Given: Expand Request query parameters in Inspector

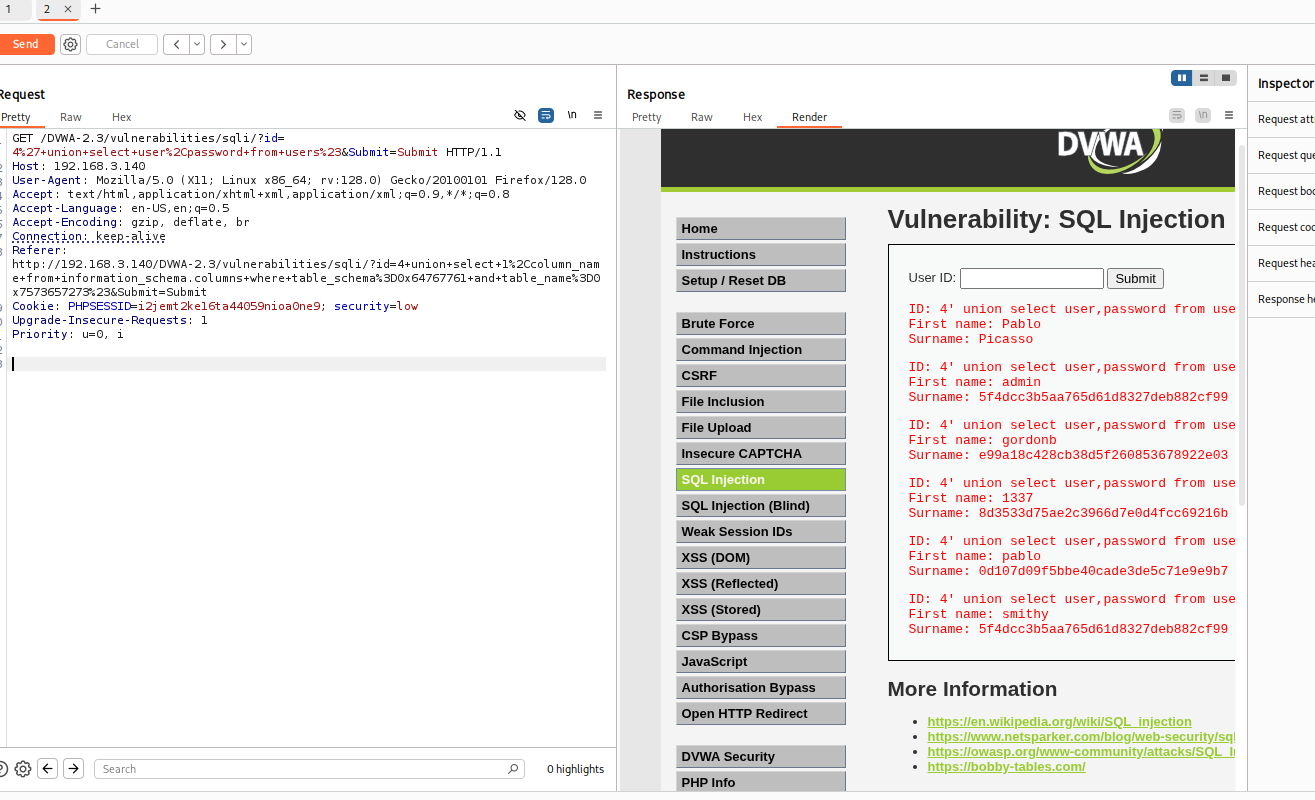Looking at the screenshot, I should coord(1282,155).
